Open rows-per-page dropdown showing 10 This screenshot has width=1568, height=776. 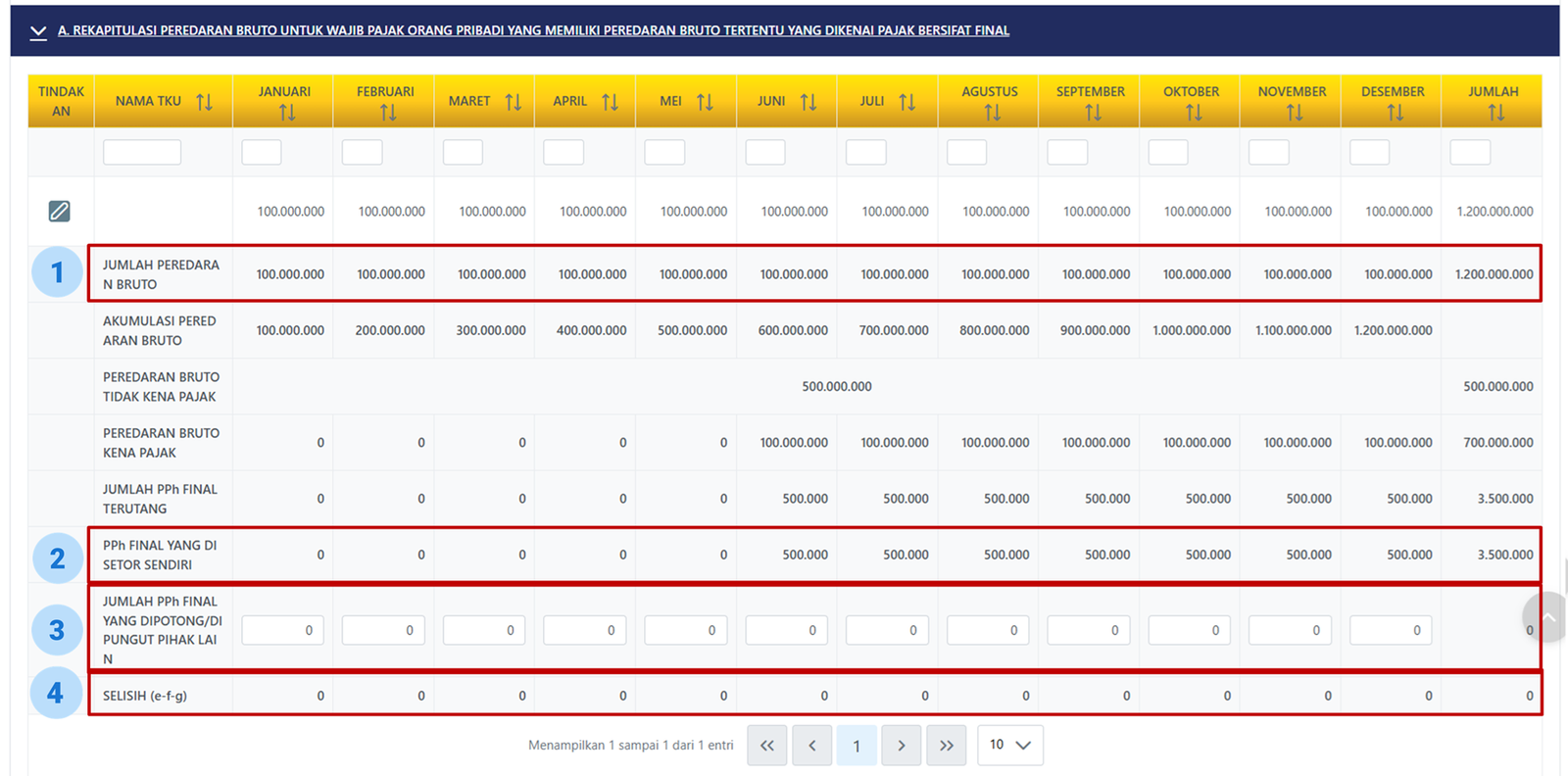(1009, 746)
